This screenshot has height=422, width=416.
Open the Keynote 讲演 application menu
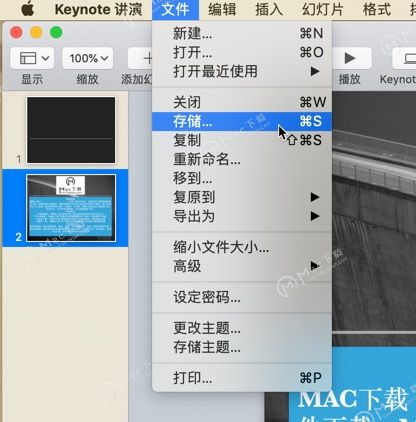(x=98, y=9)
